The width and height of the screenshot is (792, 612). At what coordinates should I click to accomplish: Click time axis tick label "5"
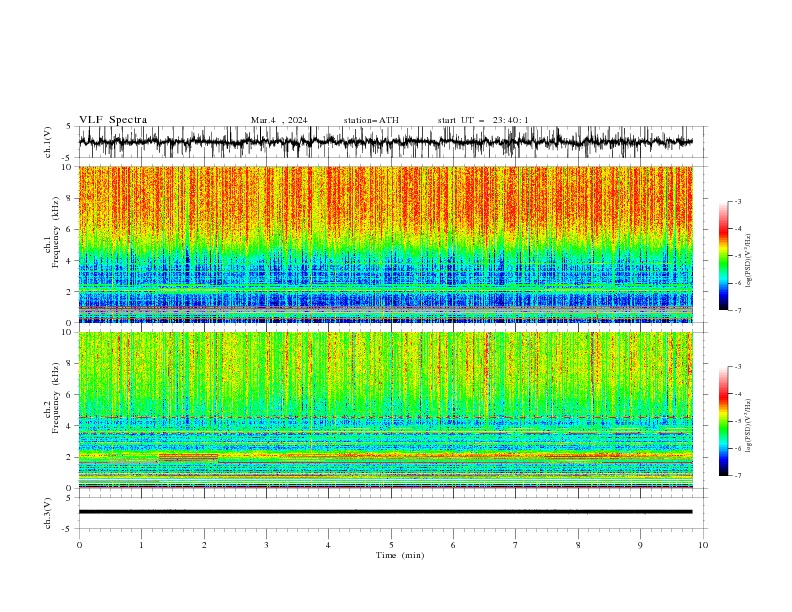click(391, 545)
